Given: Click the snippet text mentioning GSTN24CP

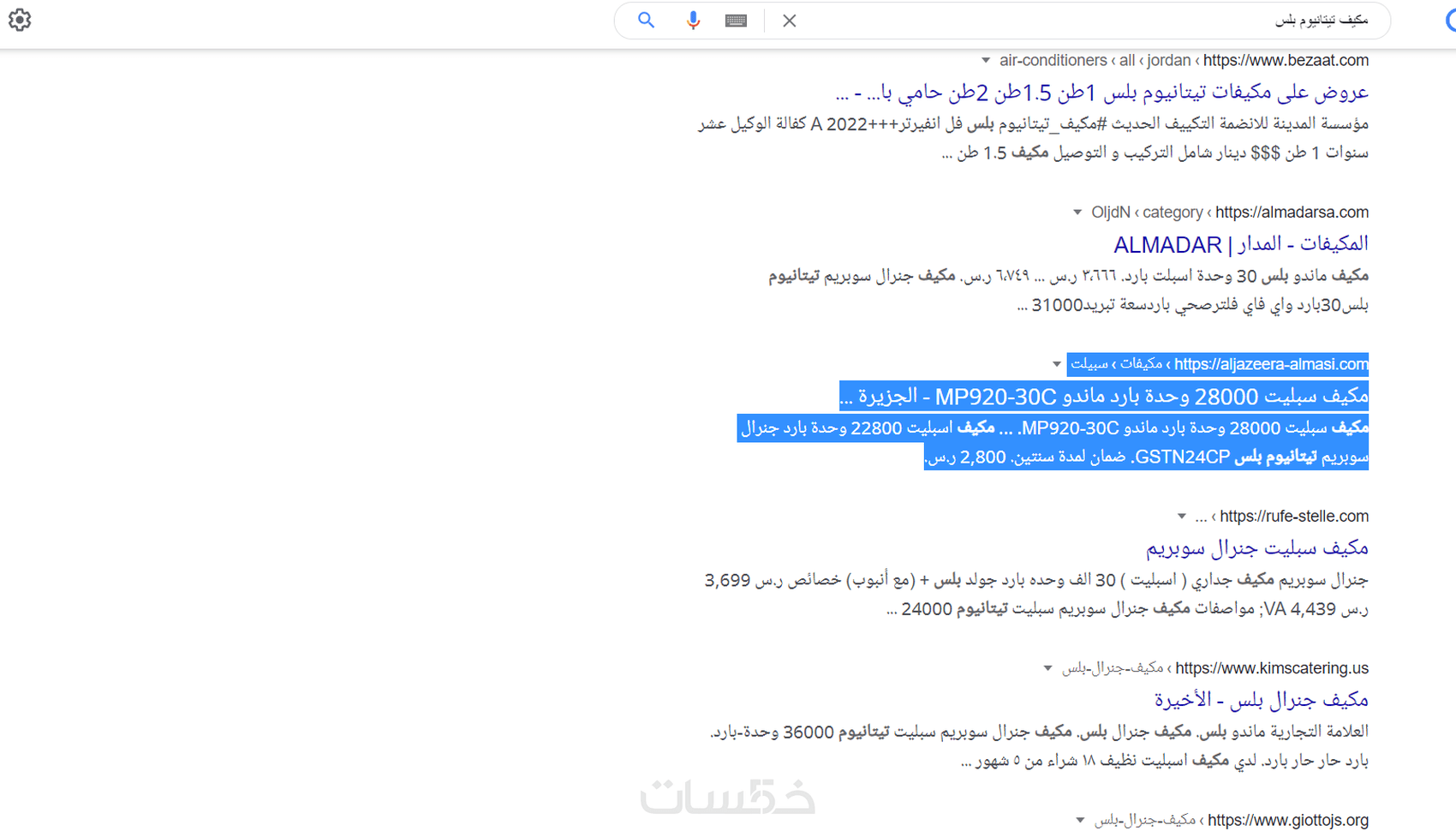Looking at the screenshot, I should 1146,457.
